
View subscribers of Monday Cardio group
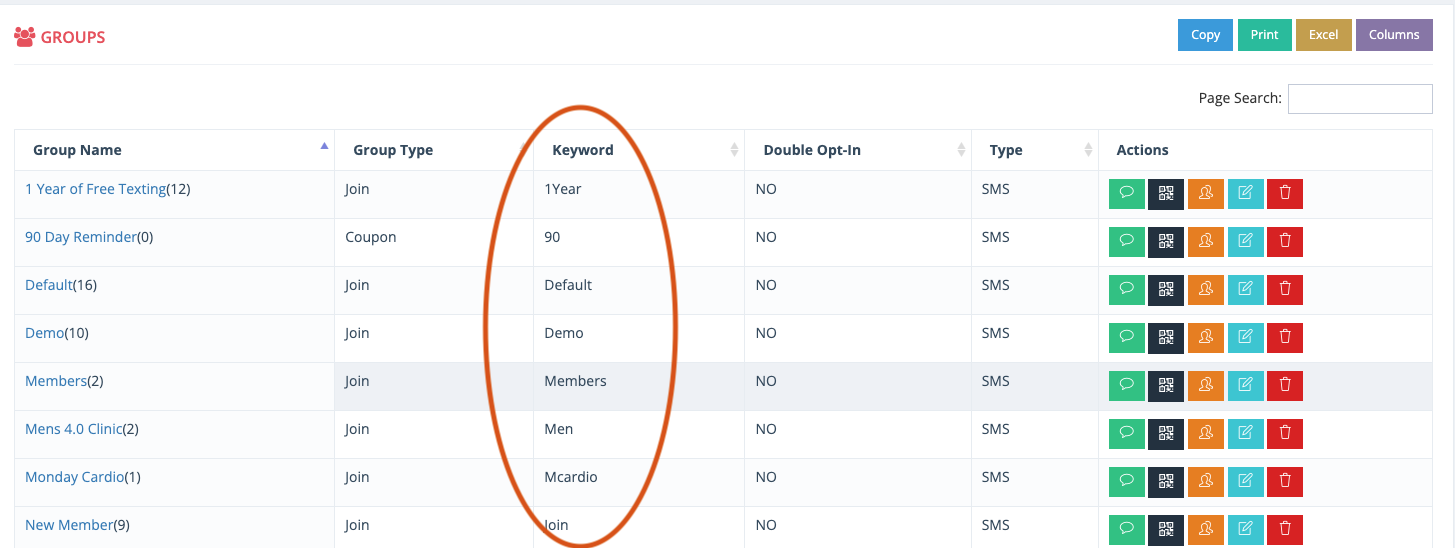coord(1206,482)
